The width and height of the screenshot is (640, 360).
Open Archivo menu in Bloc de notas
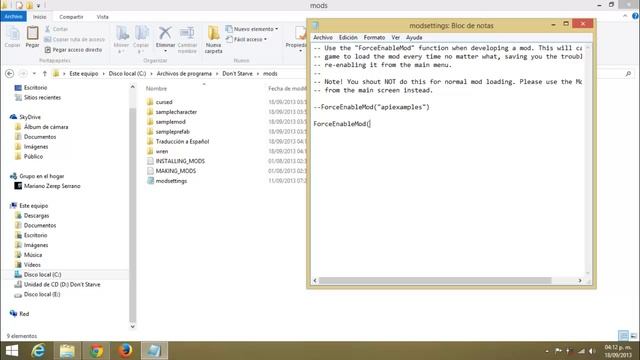click(323, 37)
